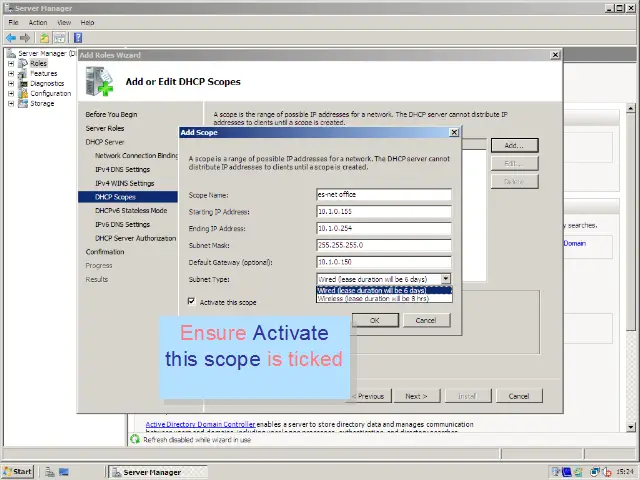Click the Start button on the taskbar
Screen dimensions: 640x480
pos(18,472)
